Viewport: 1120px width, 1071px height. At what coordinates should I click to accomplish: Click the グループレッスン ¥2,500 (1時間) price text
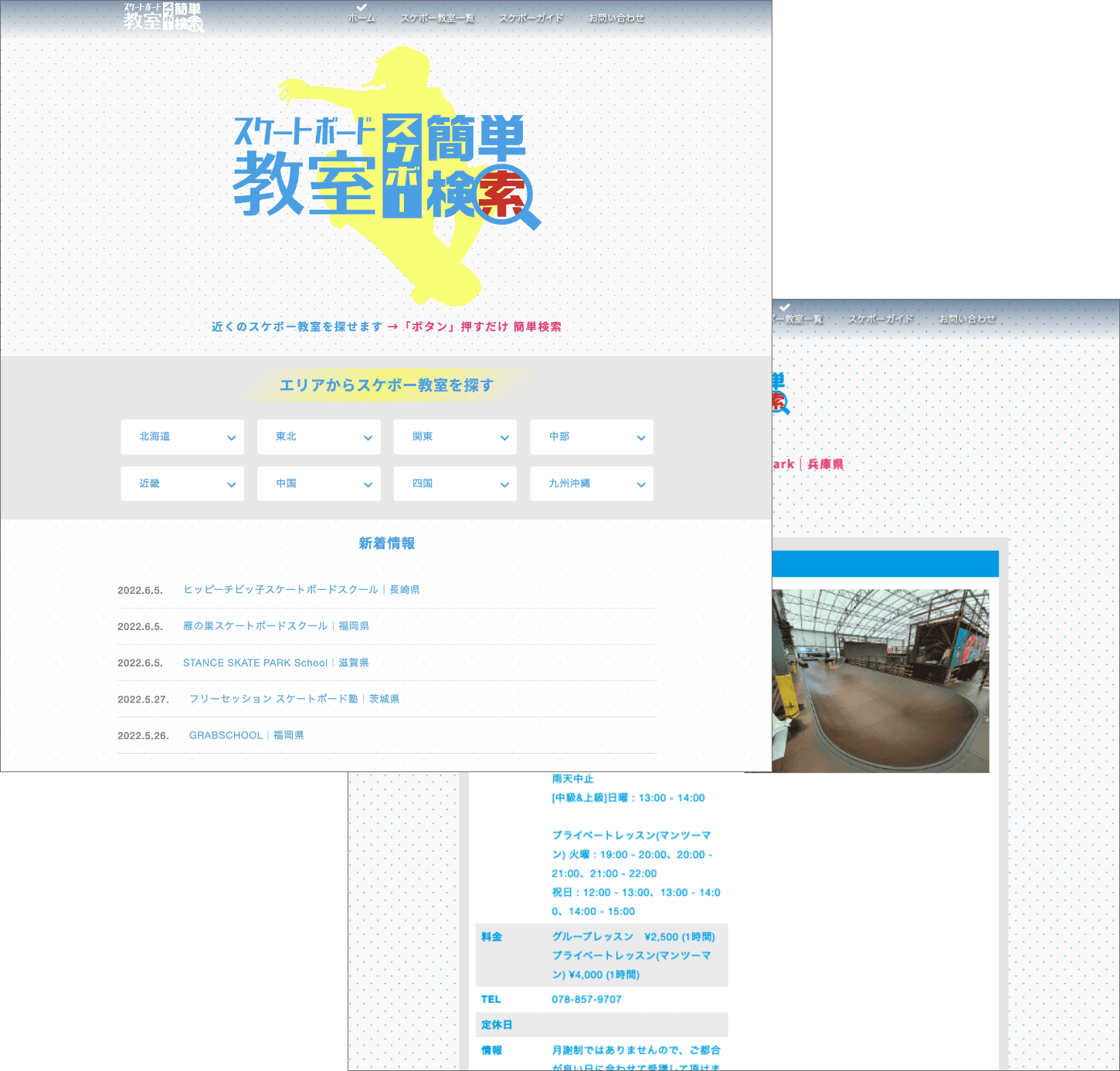click(633, 937)
